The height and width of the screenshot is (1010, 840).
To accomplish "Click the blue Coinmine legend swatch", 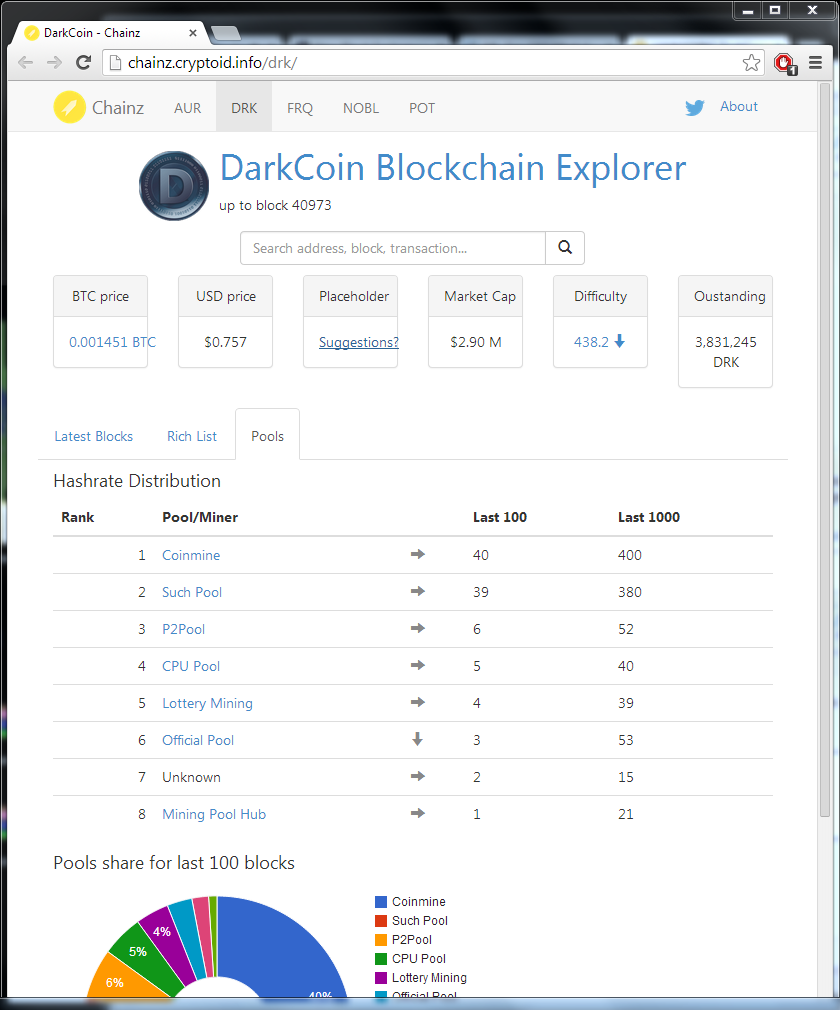I will [381, 902].
